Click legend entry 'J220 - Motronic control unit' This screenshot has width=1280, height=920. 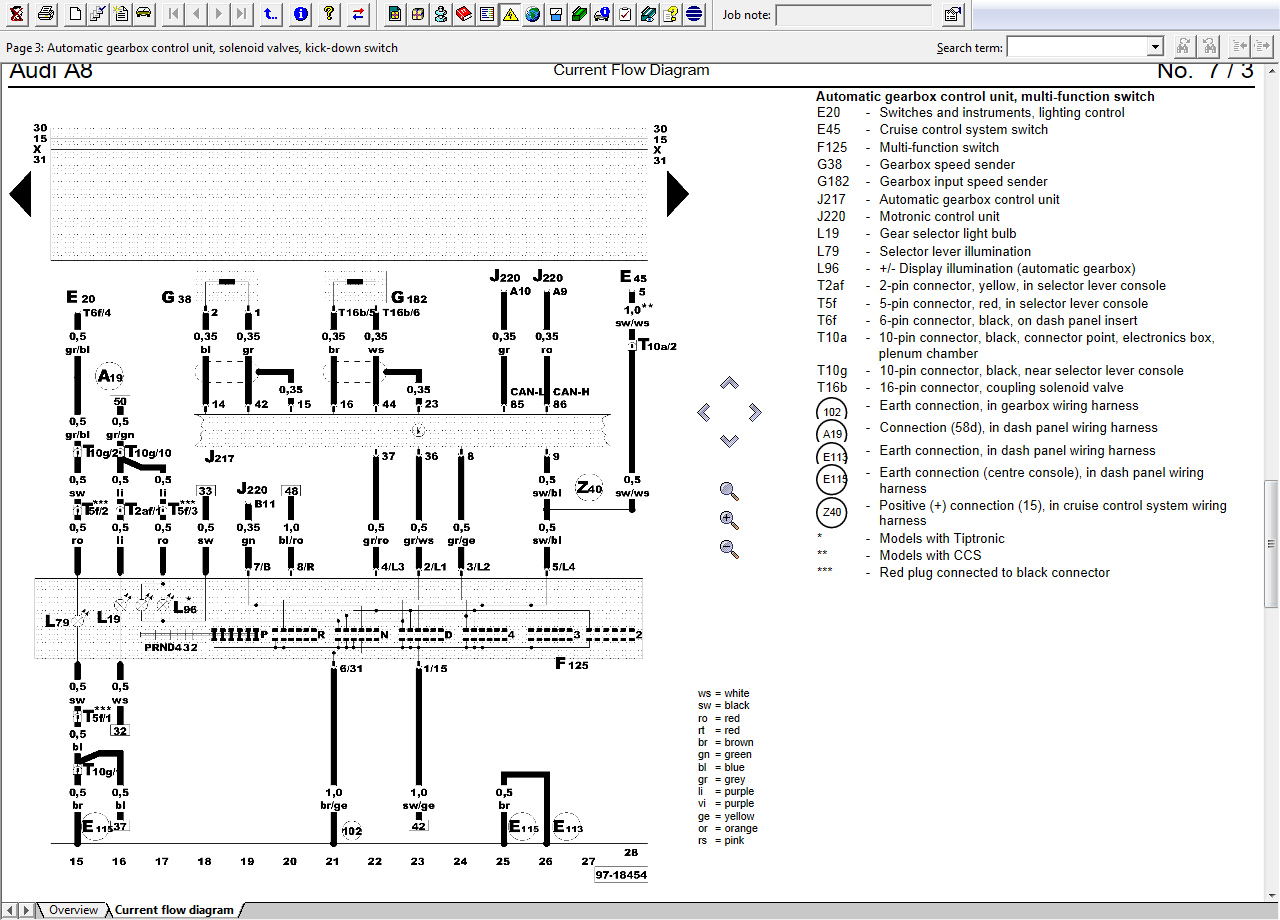(908, 216)
